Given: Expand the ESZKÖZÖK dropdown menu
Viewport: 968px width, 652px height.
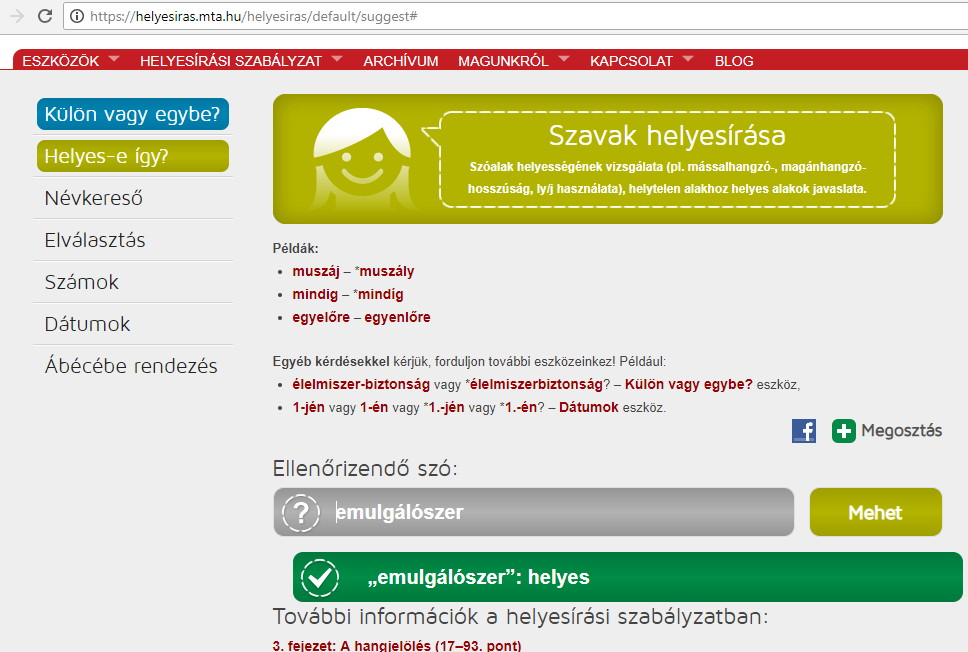Looking at the screenshot, I should coord(113,60).
